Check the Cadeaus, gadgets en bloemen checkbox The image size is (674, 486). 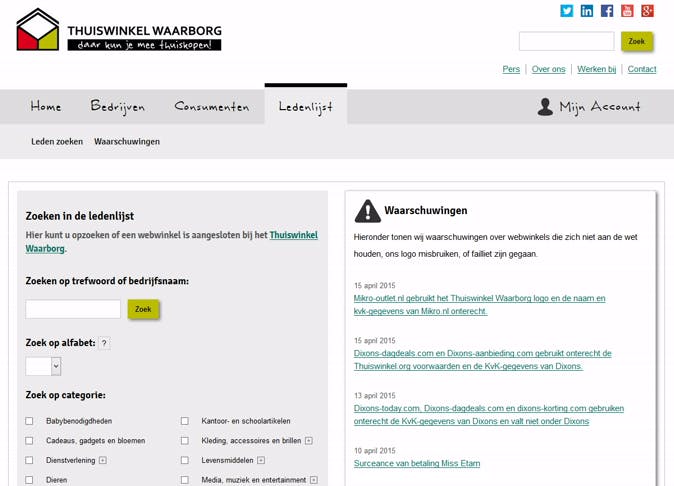pos(29,441)
